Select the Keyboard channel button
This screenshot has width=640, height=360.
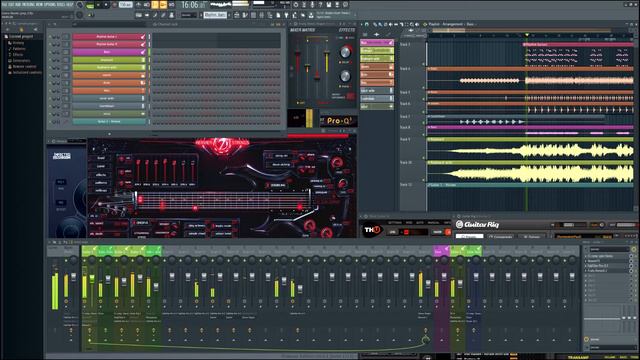[x=109, y=60]
